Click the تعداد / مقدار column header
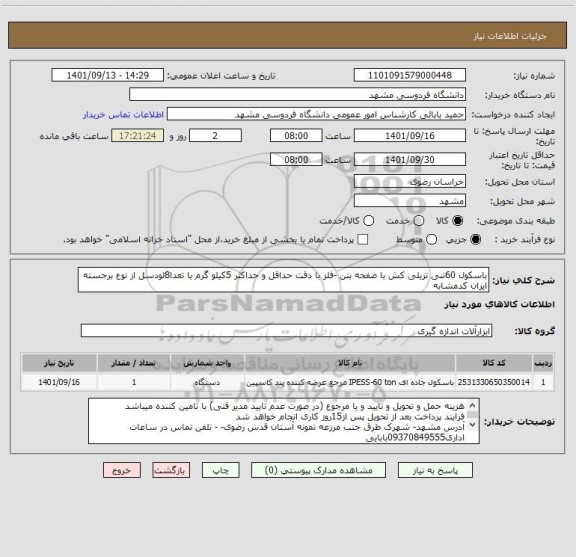The image size is (576, 557). point(134,363)
